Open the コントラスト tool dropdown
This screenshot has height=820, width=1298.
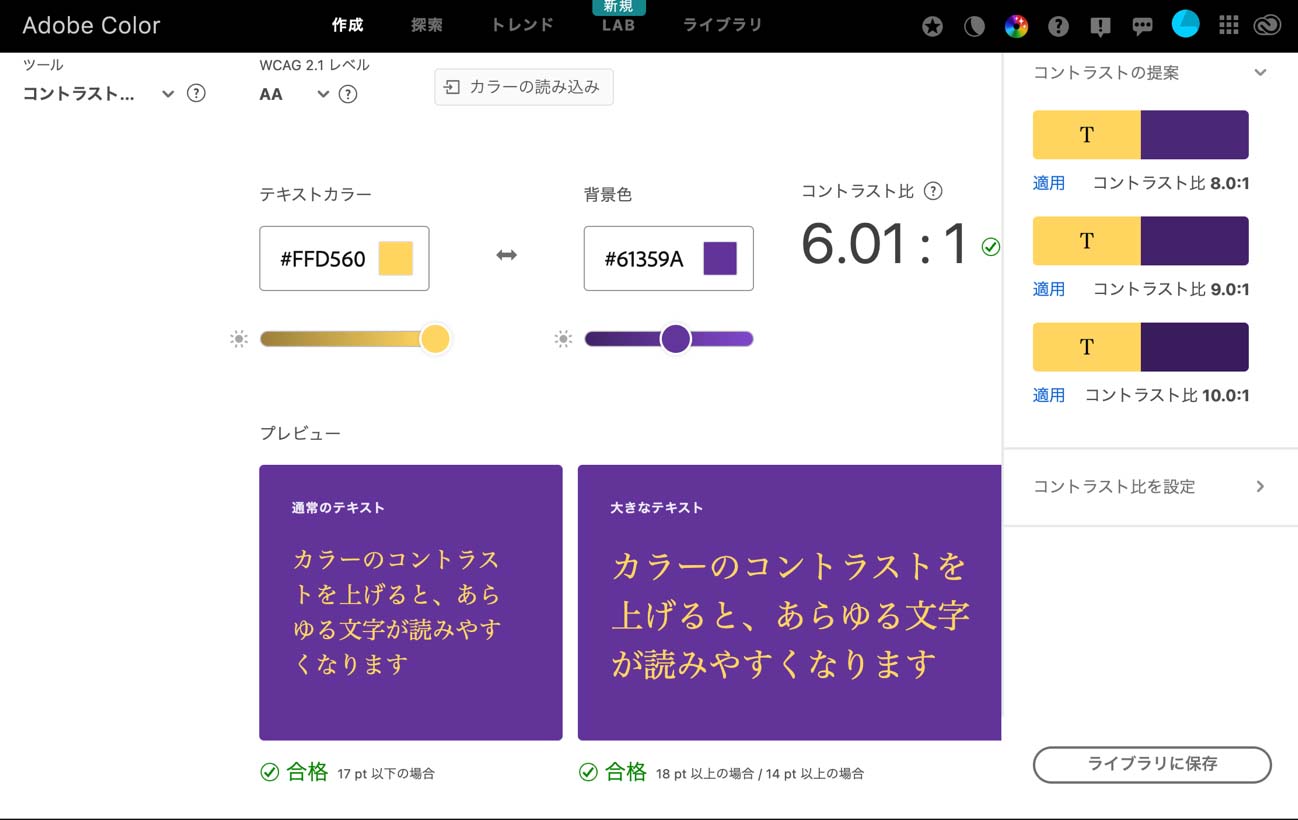click(x=99, y=94)
